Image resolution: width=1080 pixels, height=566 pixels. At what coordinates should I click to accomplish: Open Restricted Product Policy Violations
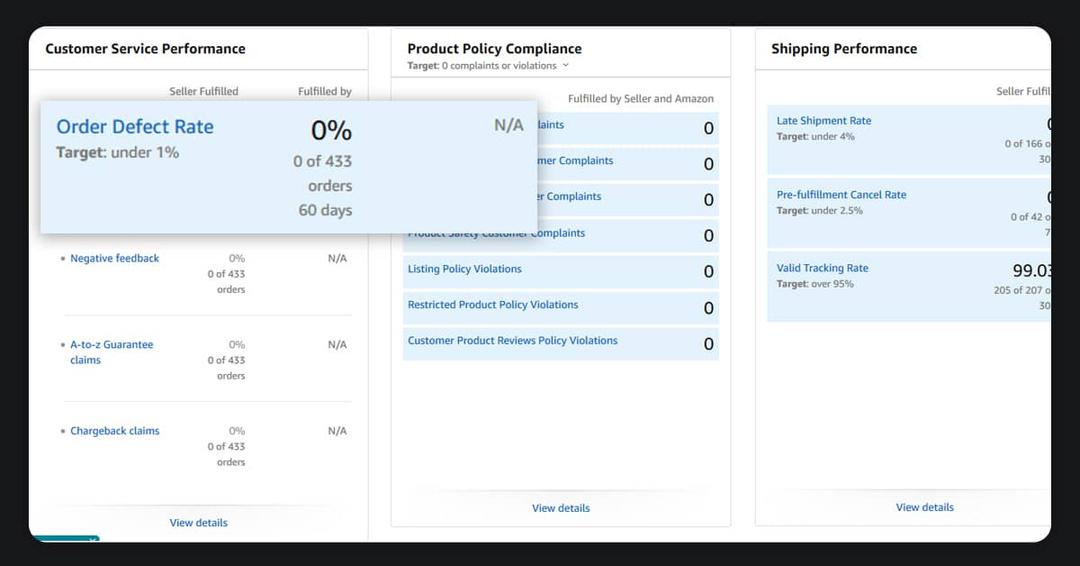coord(492,305)
